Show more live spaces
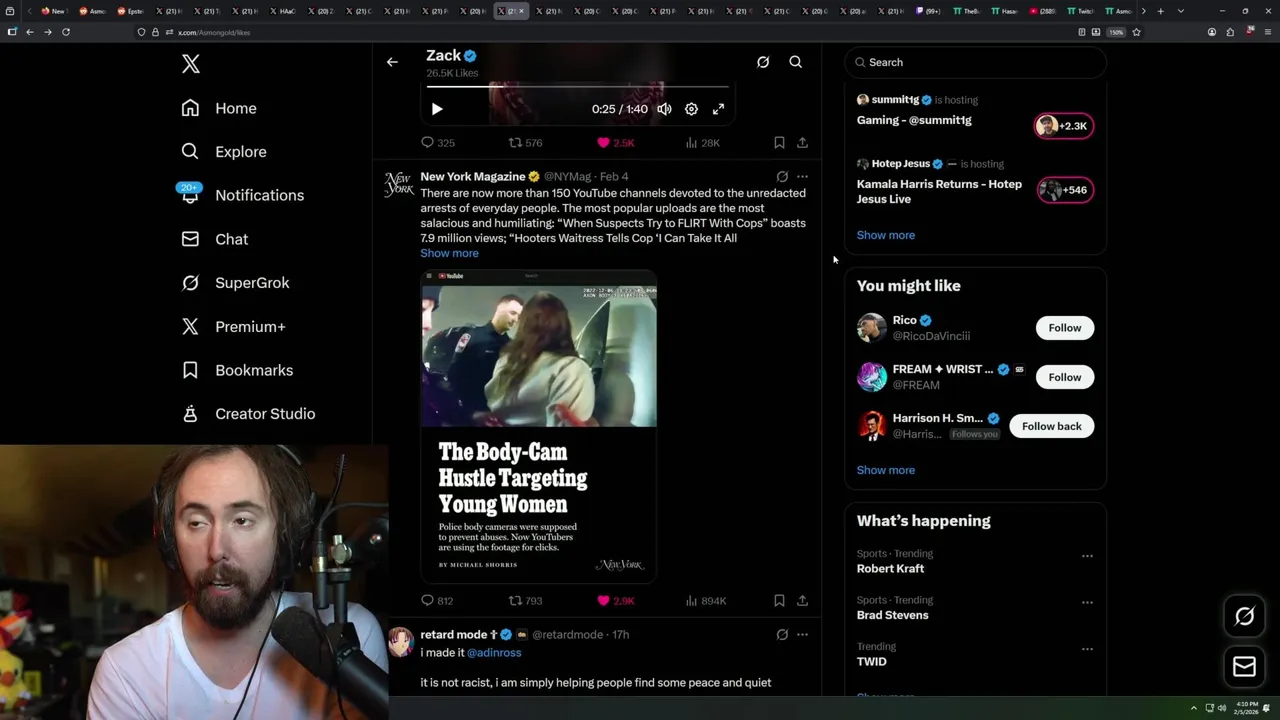The height and width of the screenshot is (720, 1280). [x=885, y=235]
